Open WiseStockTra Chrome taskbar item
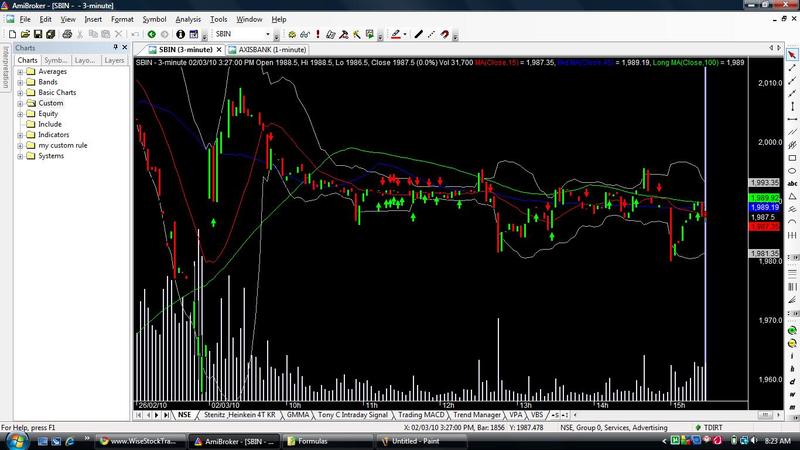The image size is (800, 450). [140, 441]
